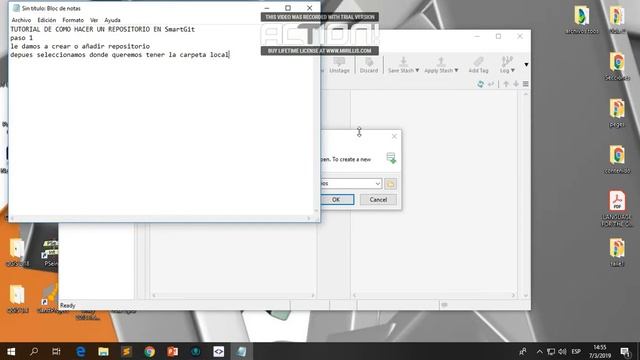The width and height of the screenshot is (640, 360).
Task: Click the People icon in the taskbar
Action: (x=523, y=351)
